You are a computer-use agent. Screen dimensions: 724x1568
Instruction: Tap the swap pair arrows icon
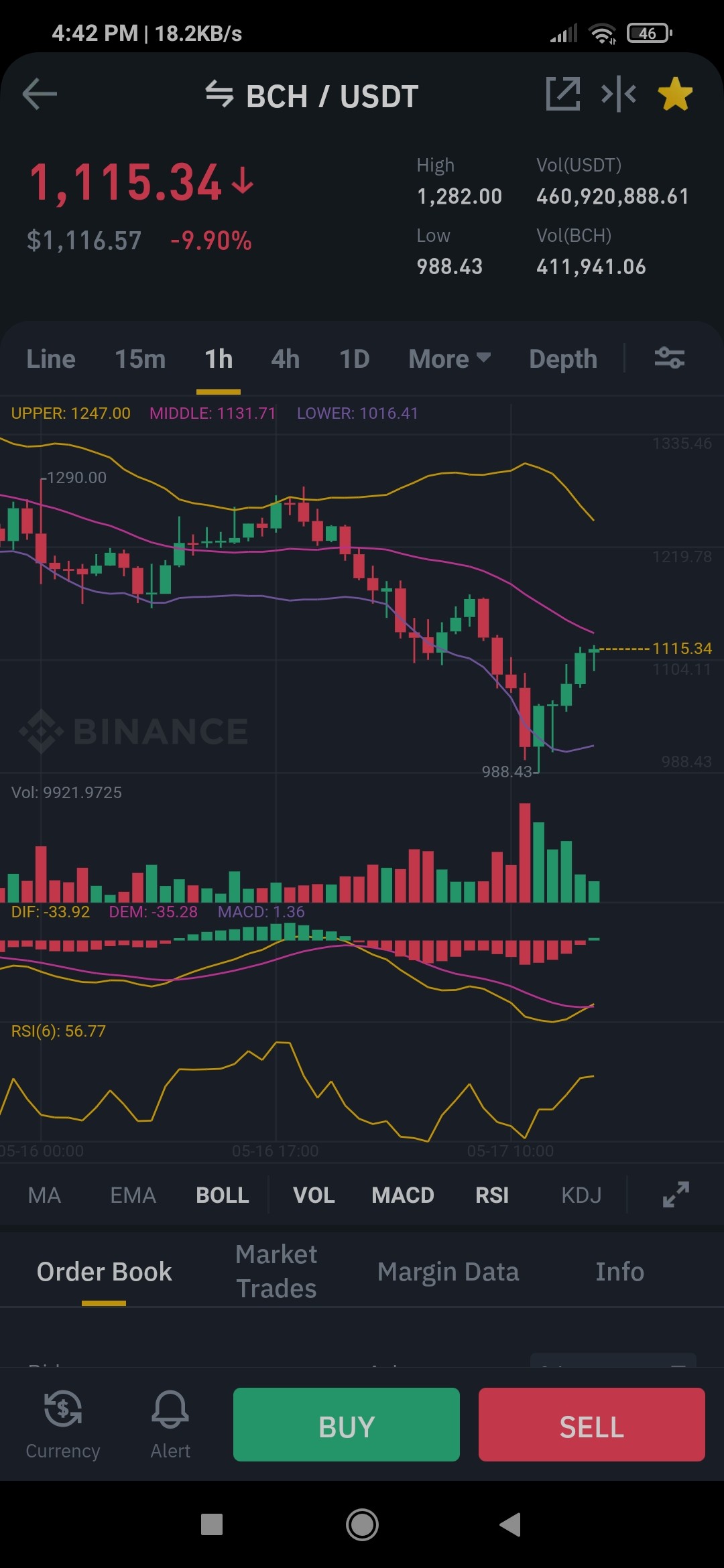[219, 94]
